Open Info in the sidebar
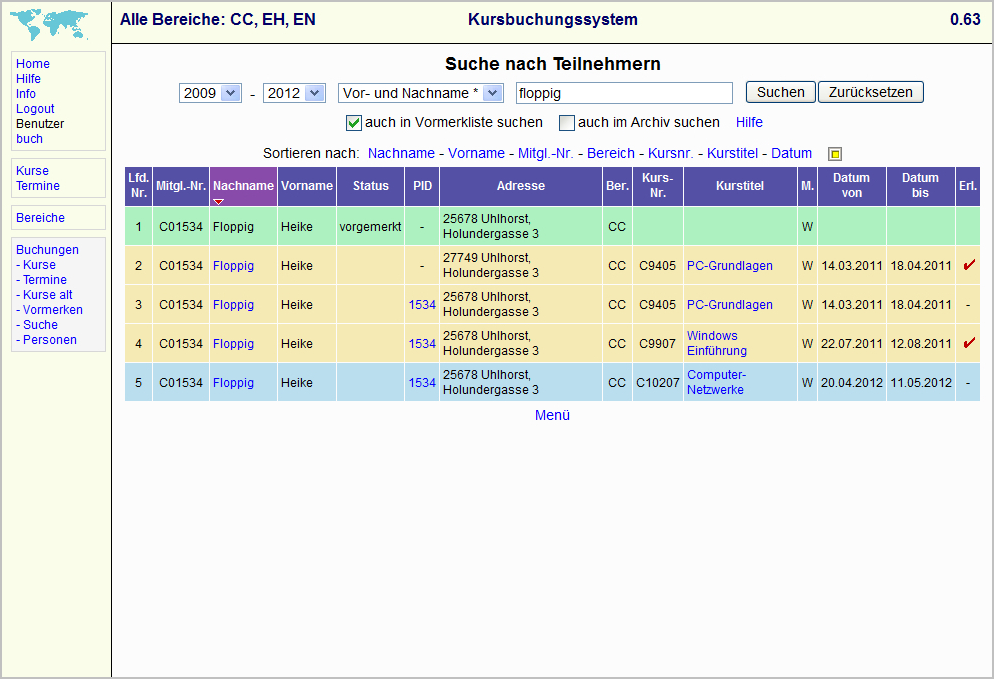 [26, 94]
